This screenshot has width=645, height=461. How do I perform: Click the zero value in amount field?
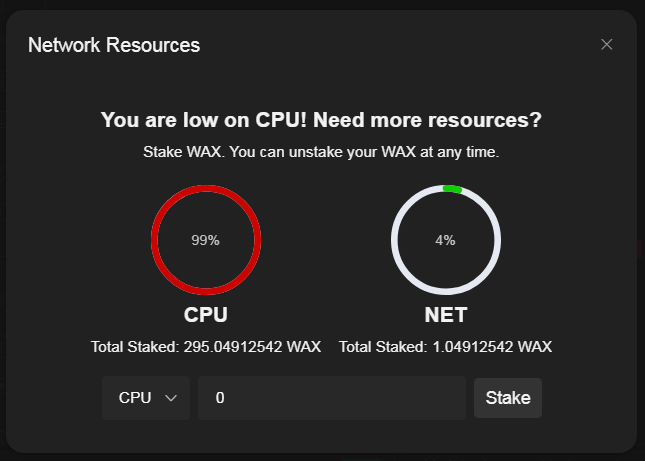pos(220,398)
